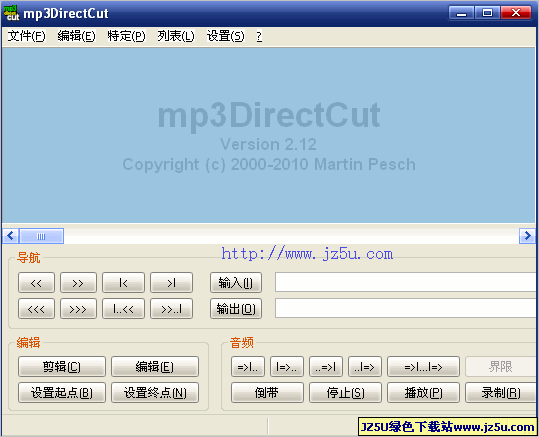539x437 pixels.
Task: Click the ..=>| audio preview button
Action: (326, 367)
